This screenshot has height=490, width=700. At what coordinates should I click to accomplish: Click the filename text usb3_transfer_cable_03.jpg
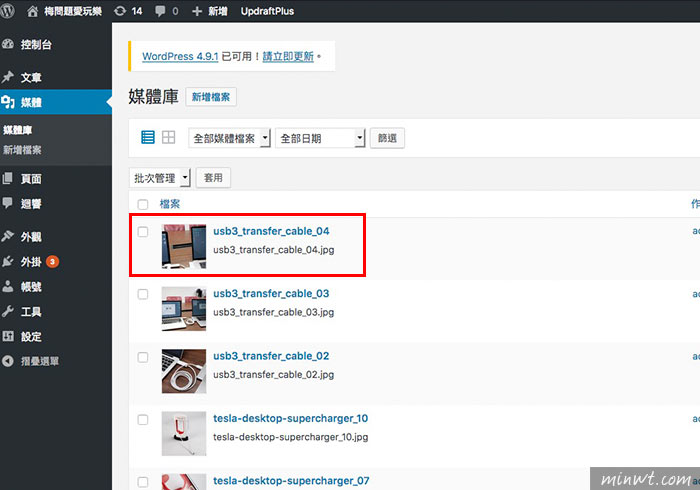tap(274, 312)
